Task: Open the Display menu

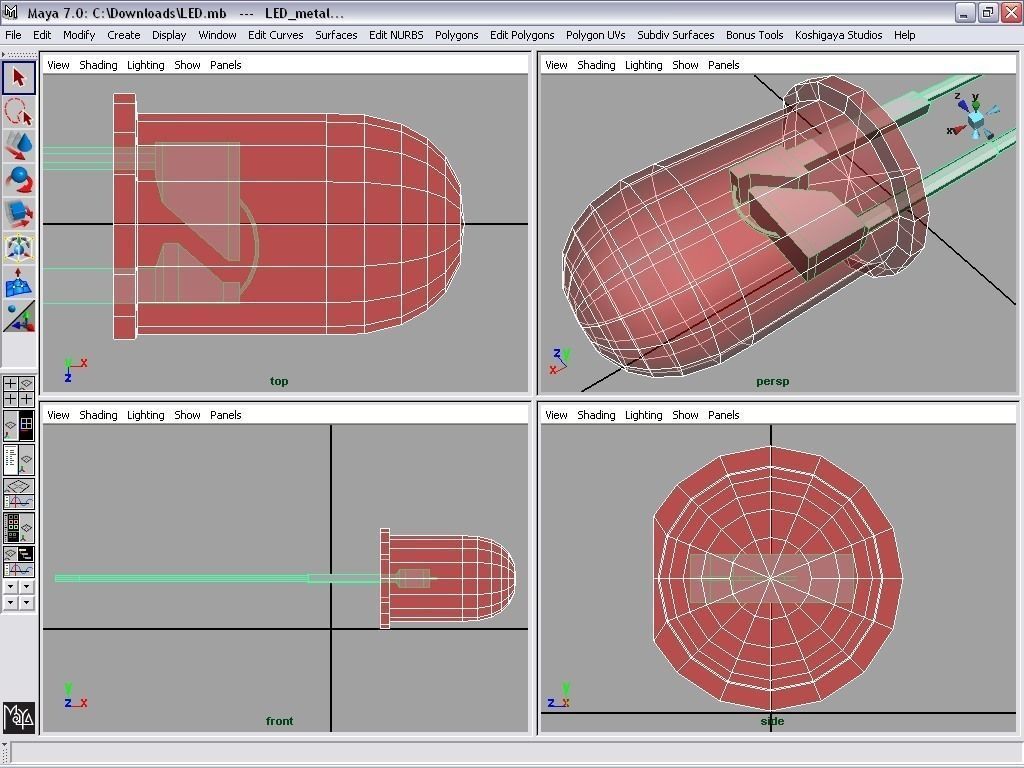Action: [169, 35]
